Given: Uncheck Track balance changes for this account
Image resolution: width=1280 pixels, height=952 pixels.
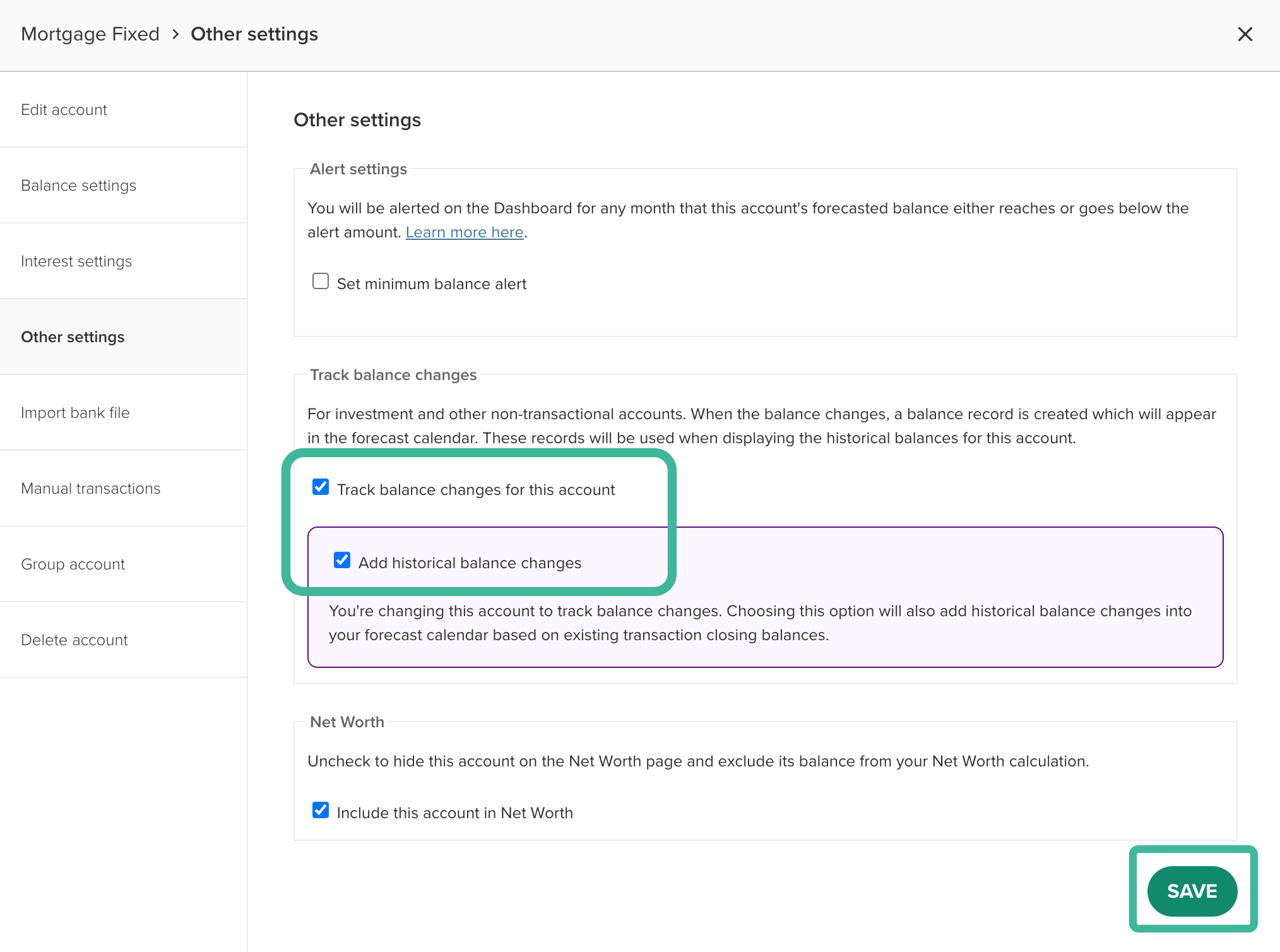Looking at the screenshot, I should point(321,487).
